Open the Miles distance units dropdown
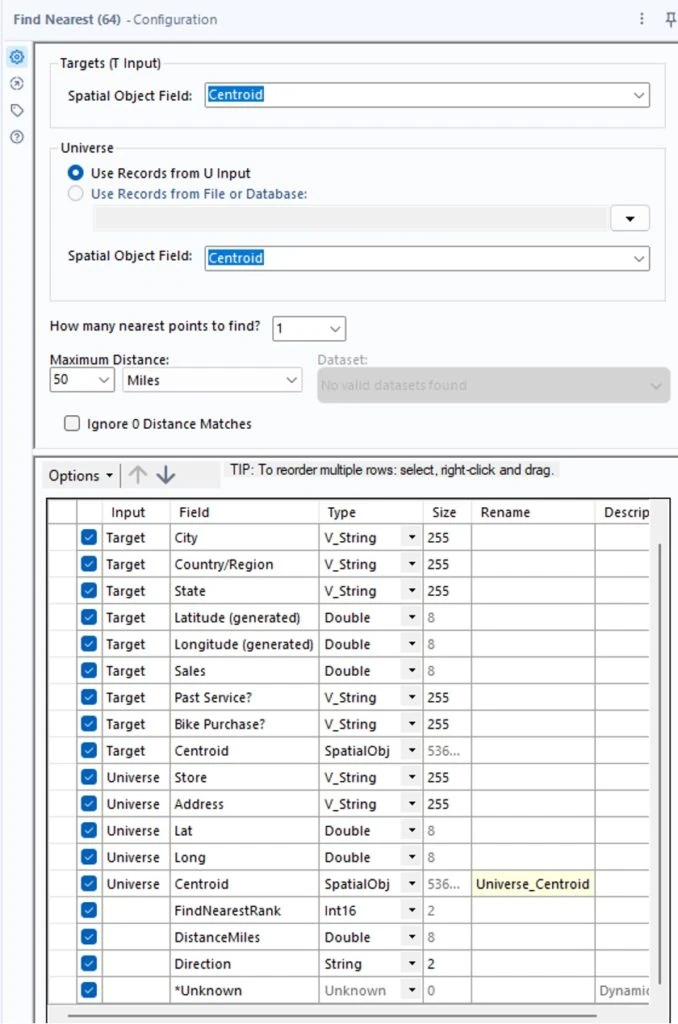The height and width of the screenshot is (1024, 678). [x=291, y=381]
